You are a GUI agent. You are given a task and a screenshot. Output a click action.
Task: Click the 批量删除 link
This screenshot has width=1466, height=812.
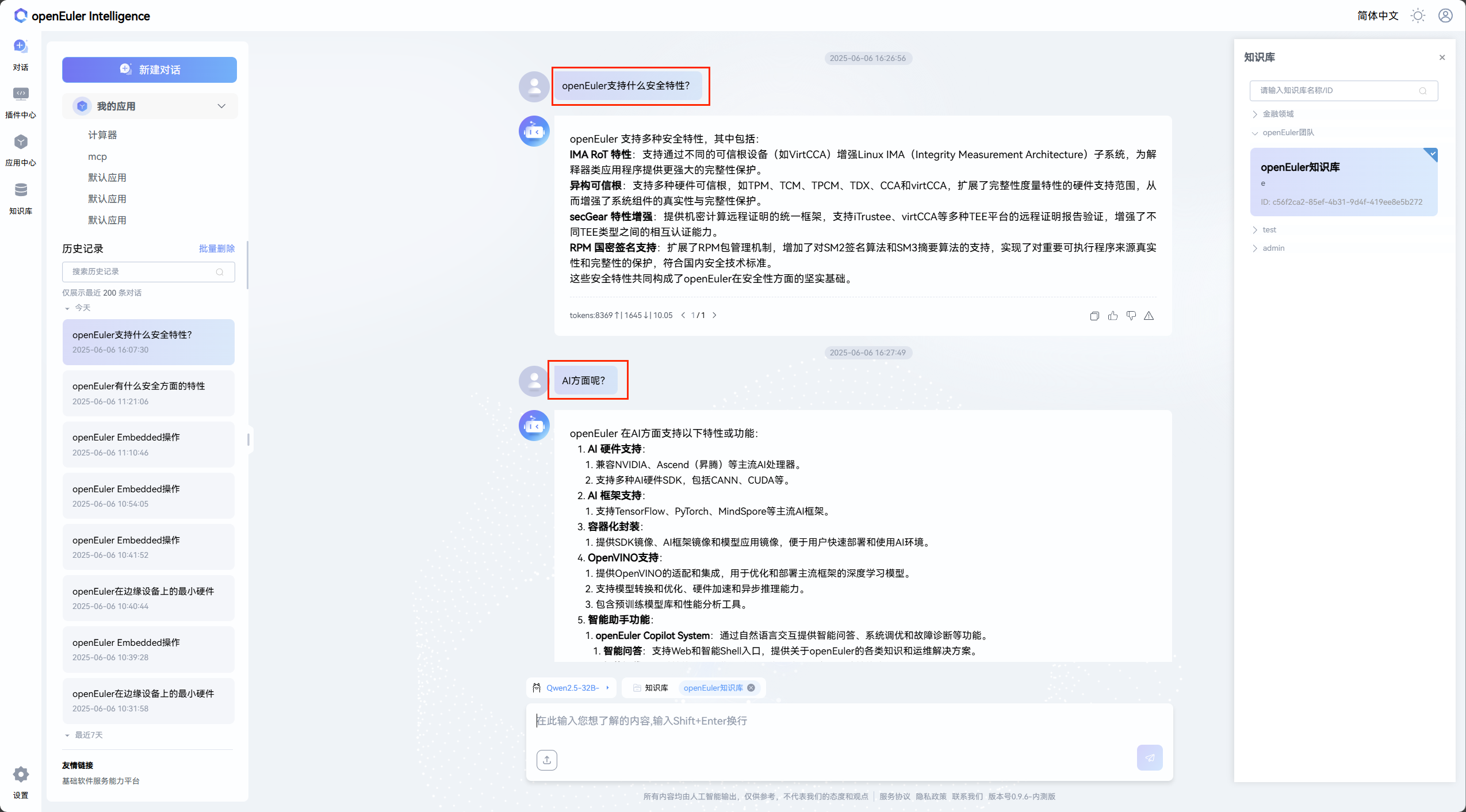tap(216, 248)
